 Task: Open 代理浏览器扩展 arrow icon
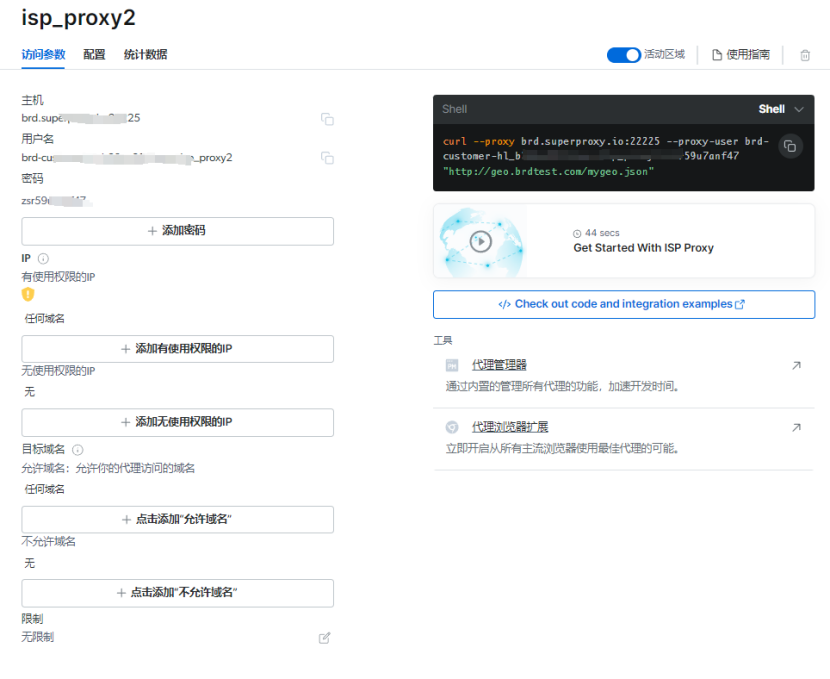(x=796, y=427)
